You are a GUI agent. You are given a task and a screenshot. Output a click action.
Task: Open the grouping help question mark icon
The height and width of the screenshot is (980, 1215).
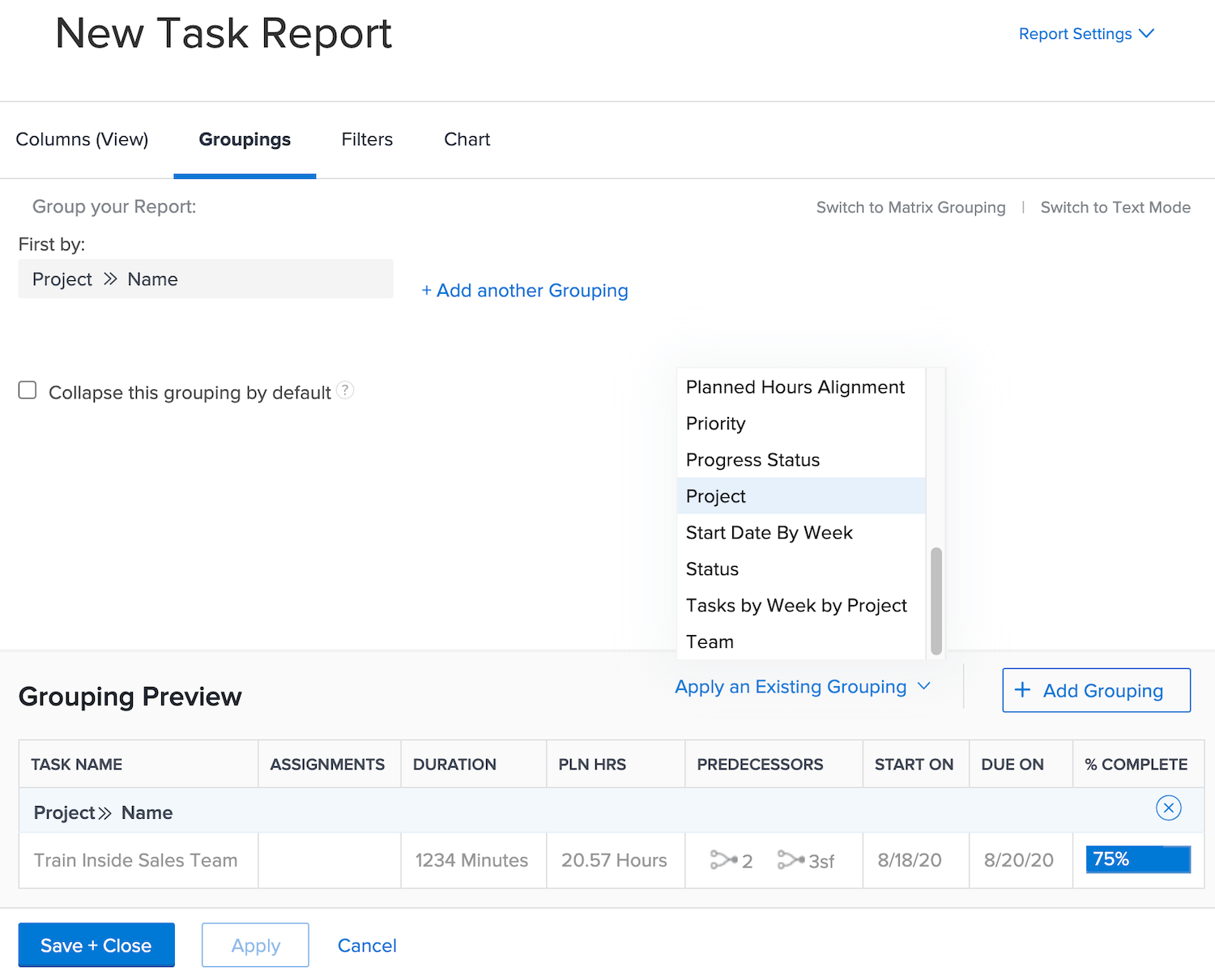345,390
